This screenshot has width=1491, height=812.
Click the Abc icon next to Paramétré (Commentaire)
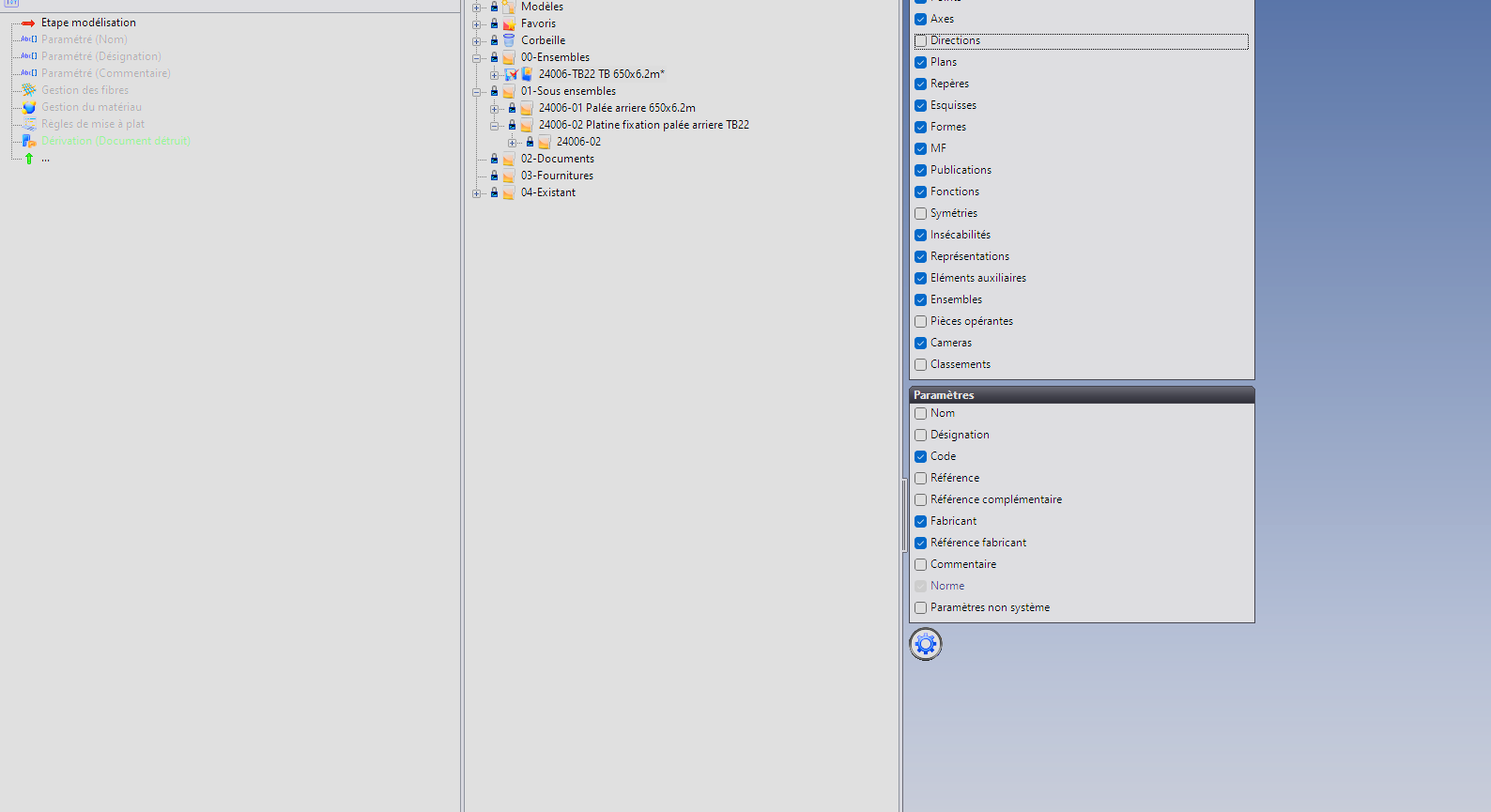click(x=29, y=73)
